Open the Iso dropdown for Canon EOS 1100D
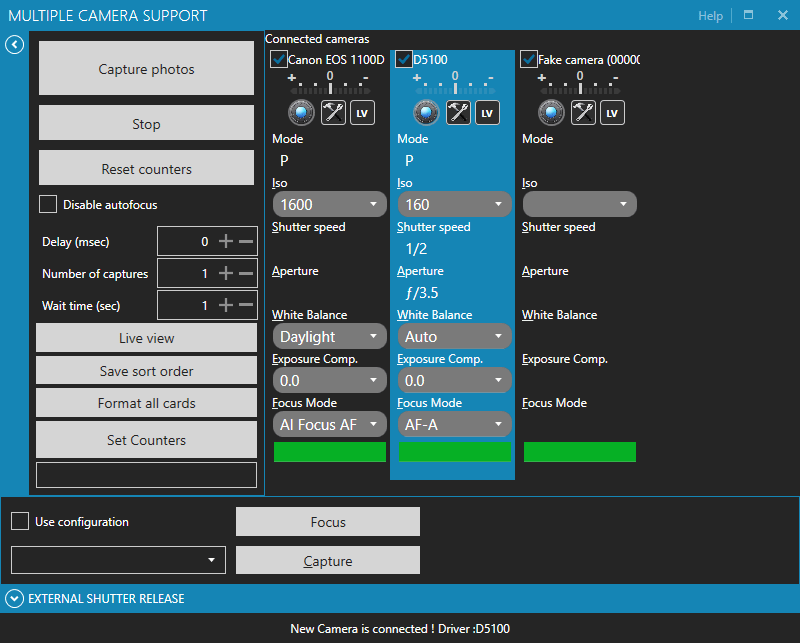 coord(329,203)
